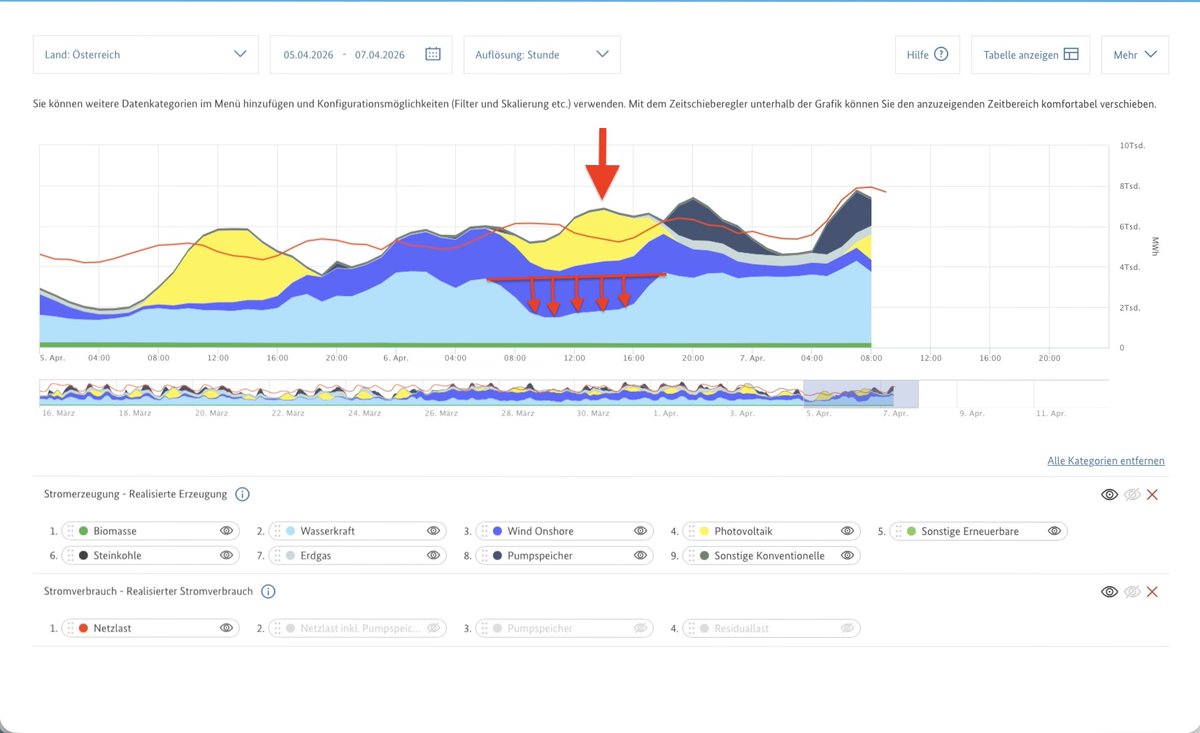Click the table icon in Tabelle anzeigen
The height and width of the screenshot is (733, 1200).
tap(1071, 54)
